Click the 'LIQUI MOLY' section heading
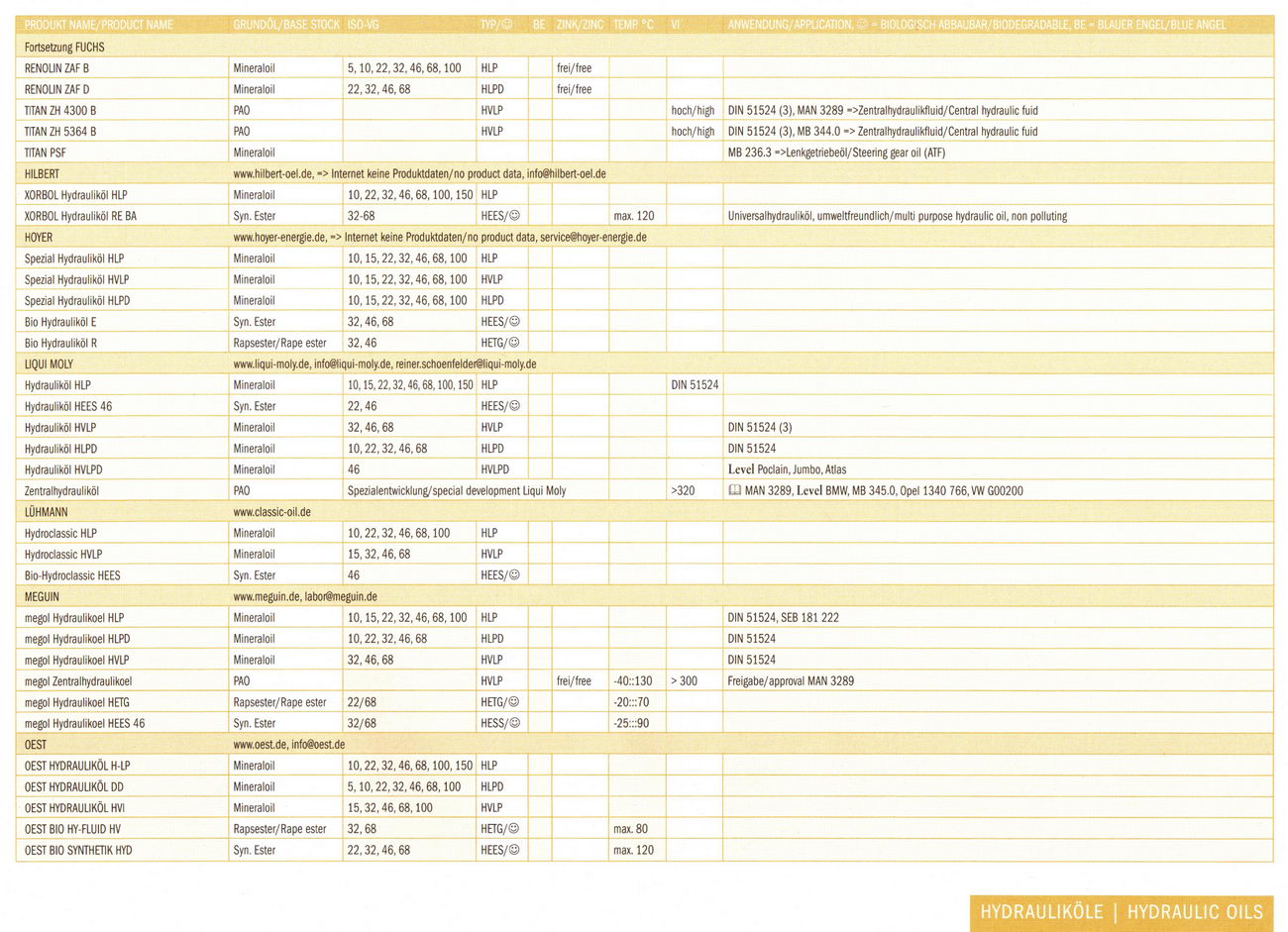Image resolution: width=1288 pixels, height=932 pixels. [49, 364]
